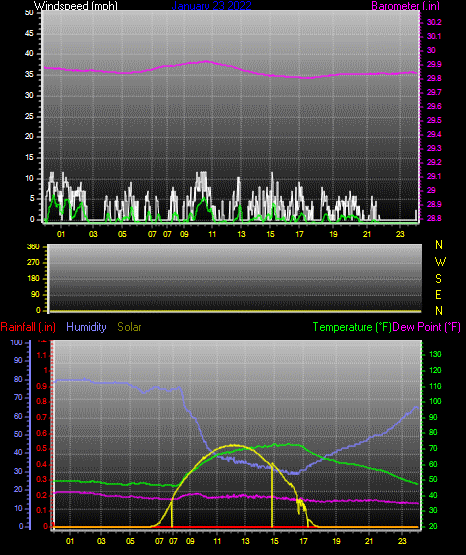The width and height of the screenshot is (466, 555).
Task: Click the W compass direction label
Action: [440, 262]
